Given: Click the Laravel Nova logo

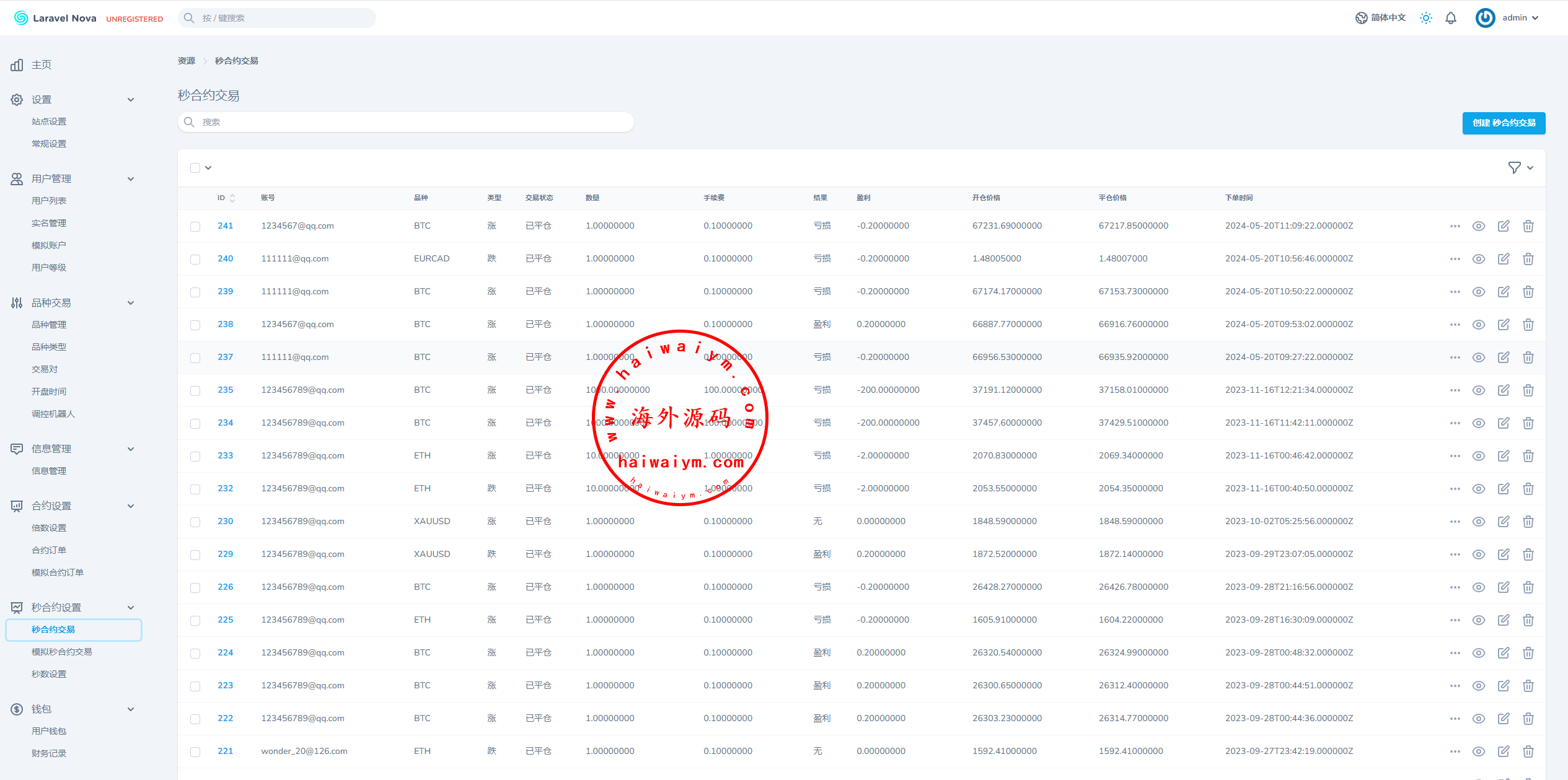Looking at the screenshot, I should (55, 18).
